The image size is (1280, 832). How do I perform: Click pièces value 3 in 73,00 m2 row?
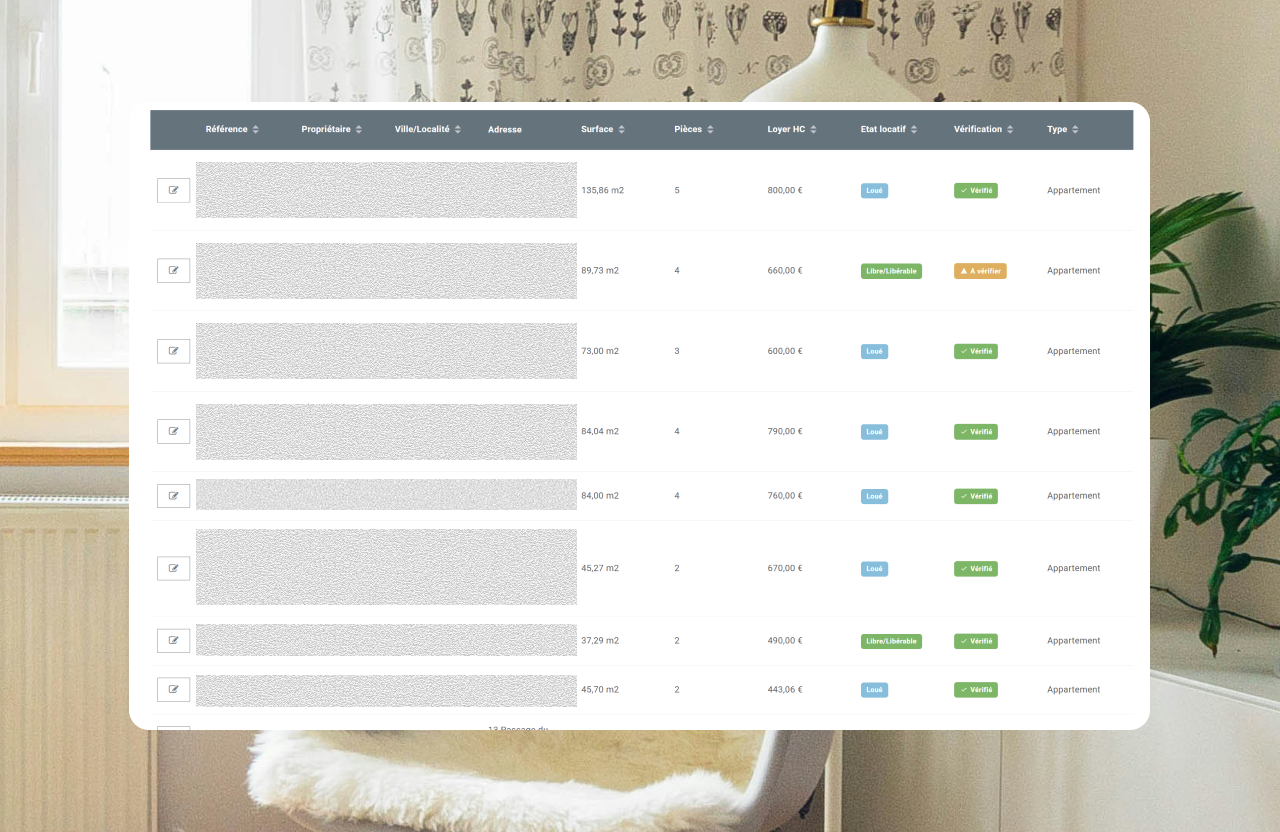point(677,351)
